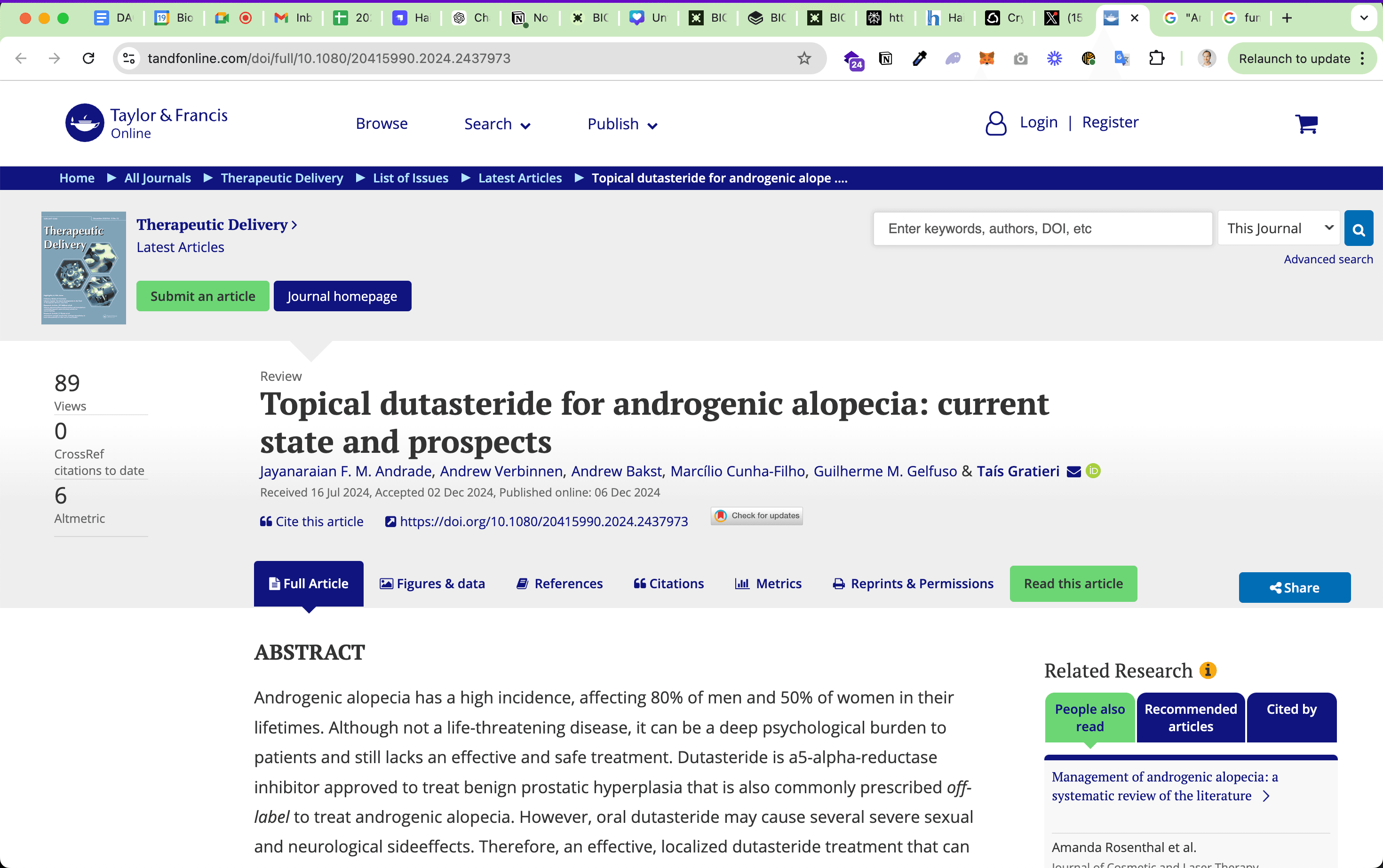The image size is (1383, 868).
Task: Click the author email envelope icon
Action: point(1073,471)
